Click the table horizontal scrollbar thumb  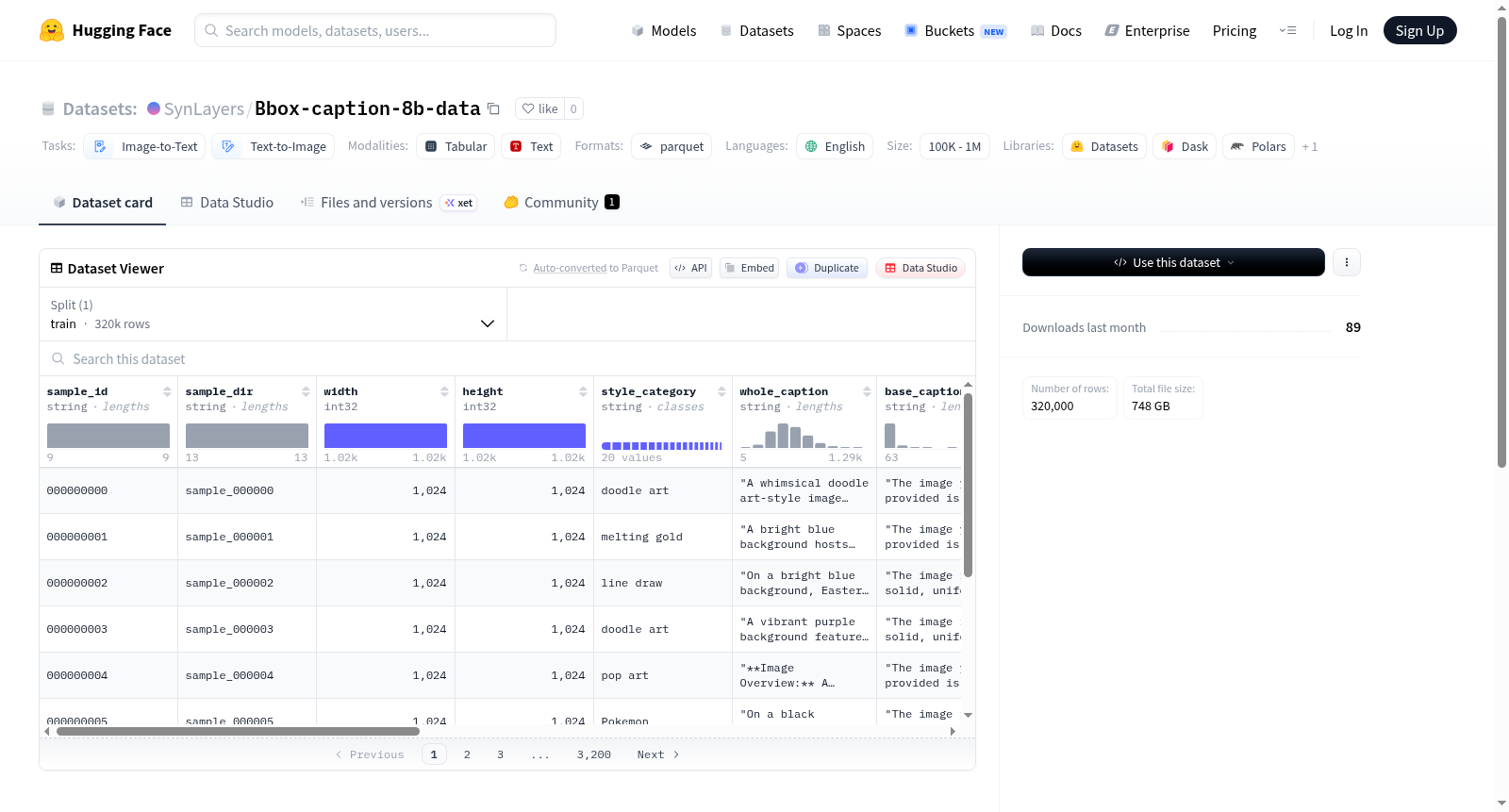[238, 731]
